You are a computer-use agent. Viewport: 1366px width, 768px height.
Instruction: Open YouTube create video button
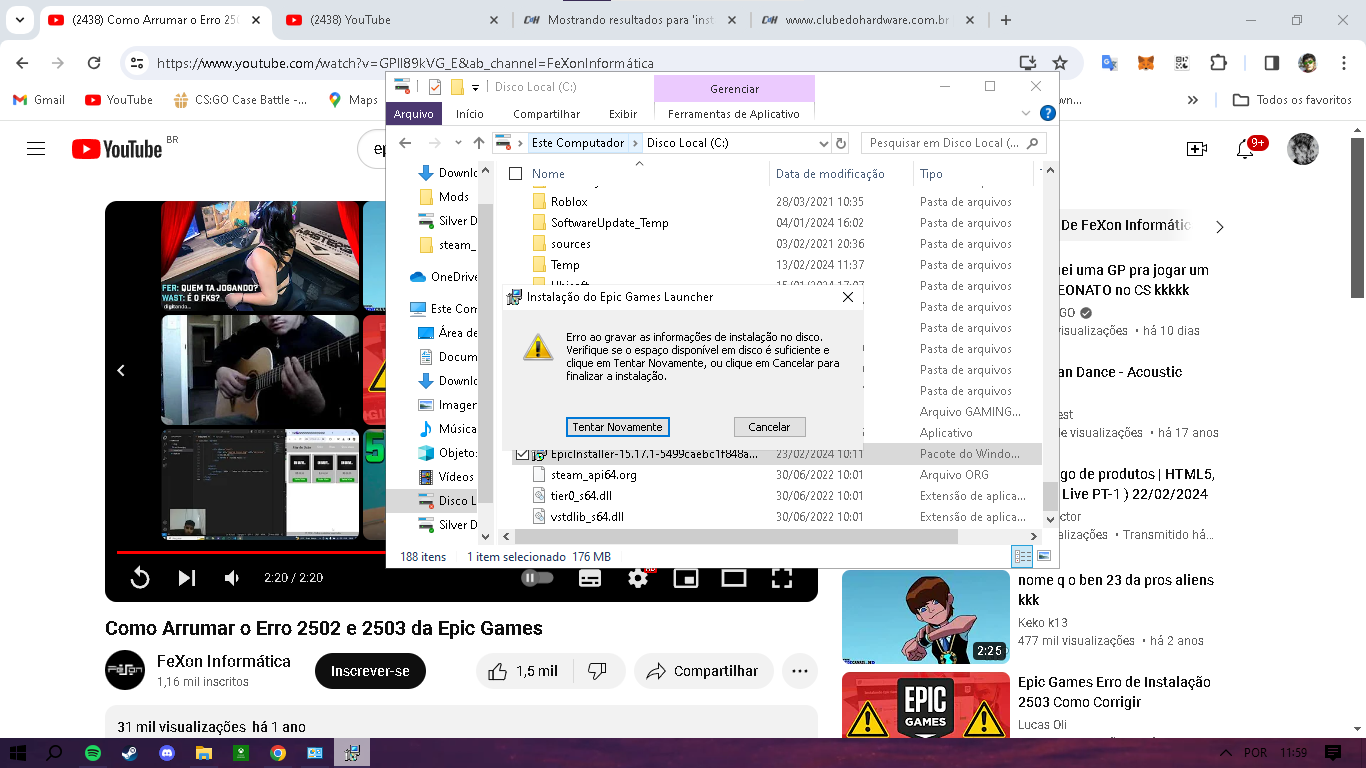1197,149
